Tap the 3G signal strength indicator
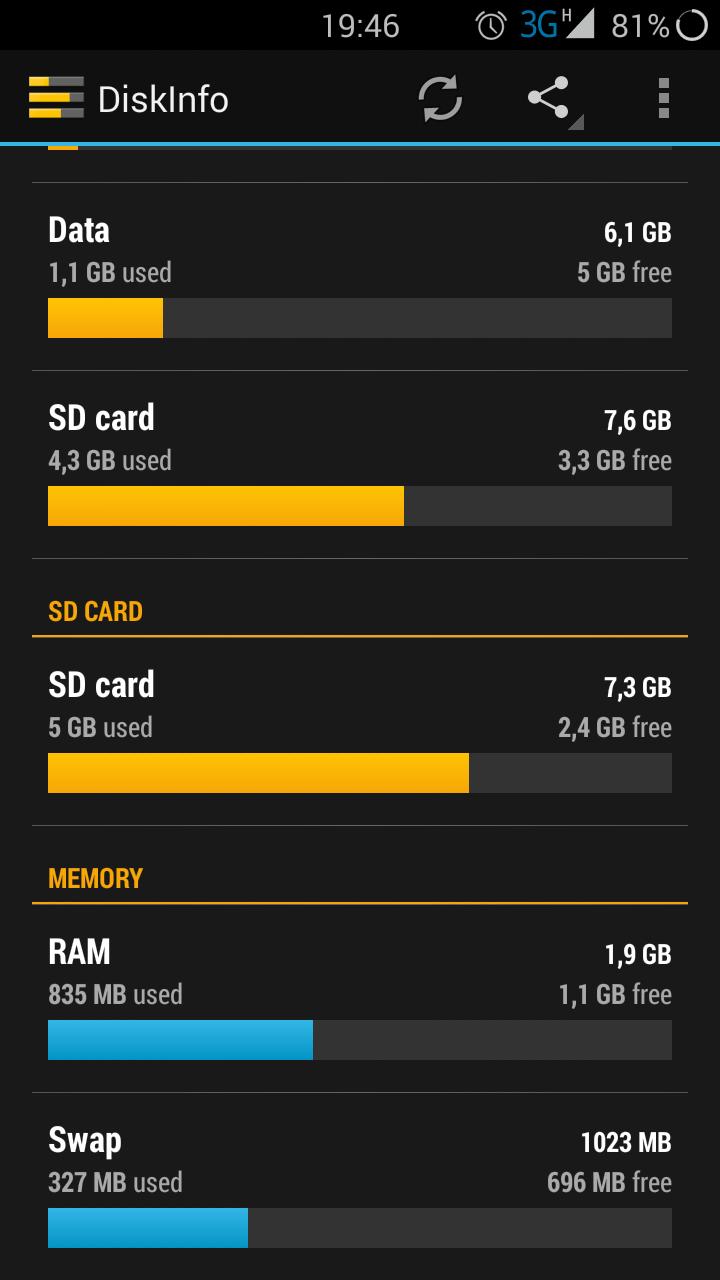 coord(557,25)
